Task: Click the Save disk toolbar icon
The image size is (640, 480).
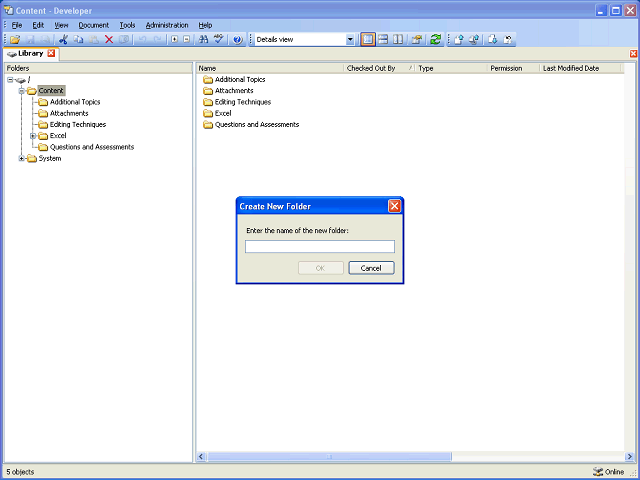Action: pos(30,40)
